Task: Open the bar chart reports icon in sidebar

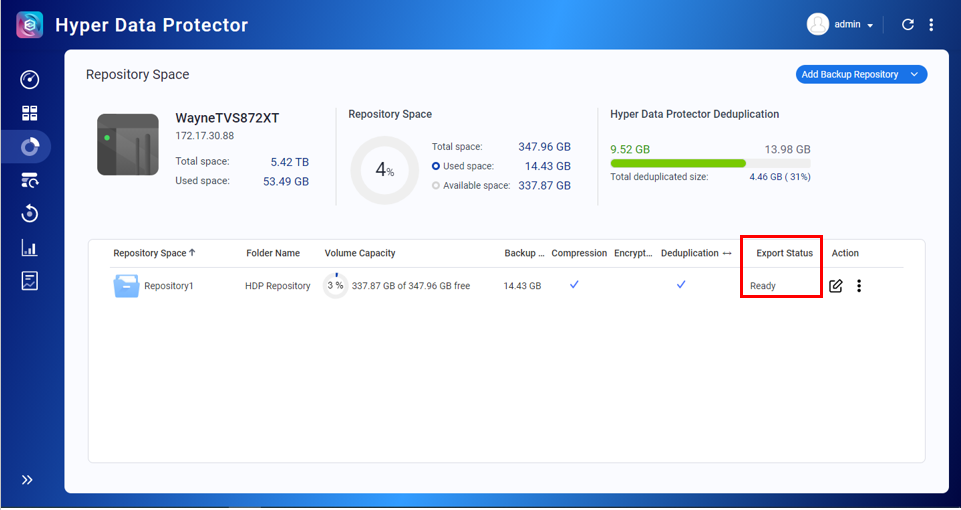Action: (29, 248)
